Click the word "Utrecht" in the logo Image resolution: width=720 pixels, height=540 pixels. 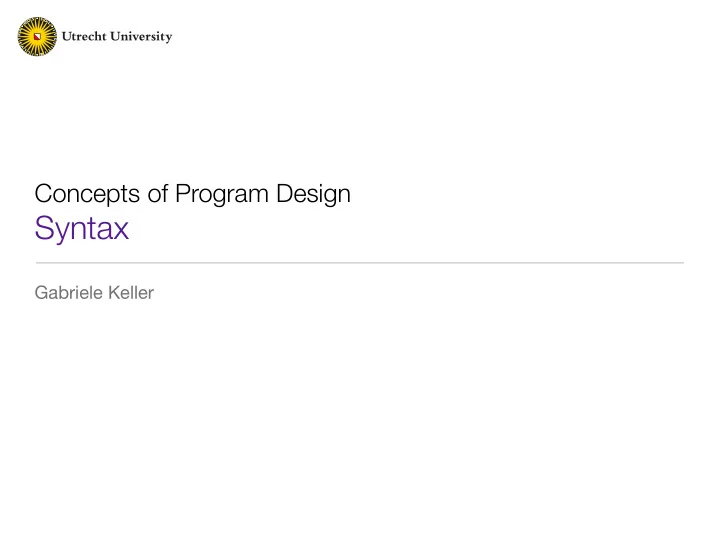(84, 36)
